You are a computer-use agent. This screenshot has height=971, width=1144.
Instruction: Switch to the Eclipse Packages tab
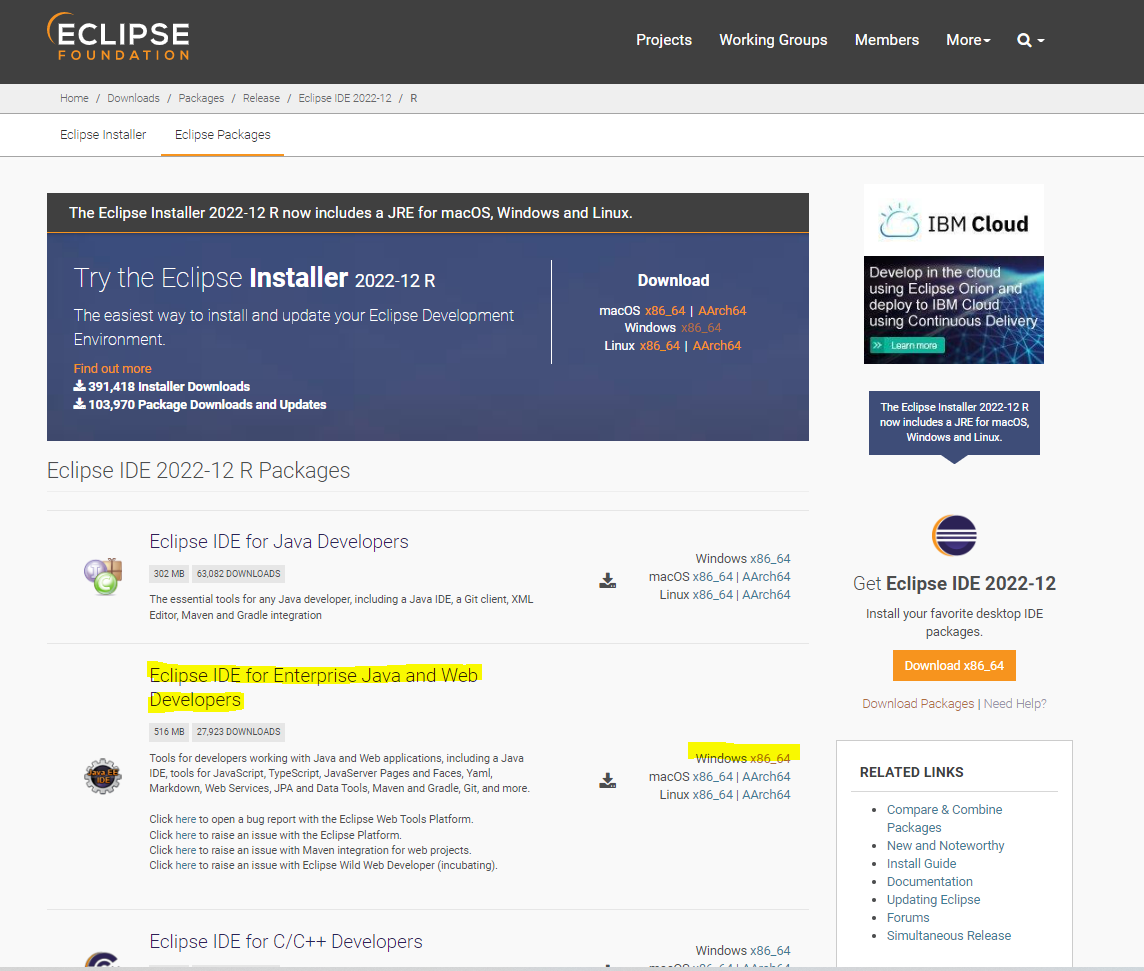click(x=223, y=135)
